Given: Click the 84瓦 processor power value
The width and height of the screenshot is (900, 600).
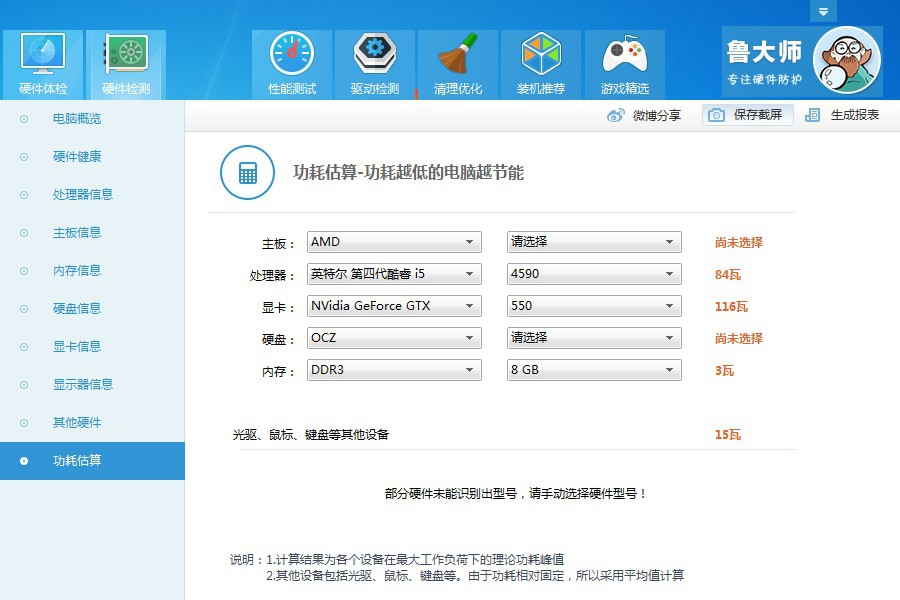Looking at the screenshot, I should click(x=728, y=274).
